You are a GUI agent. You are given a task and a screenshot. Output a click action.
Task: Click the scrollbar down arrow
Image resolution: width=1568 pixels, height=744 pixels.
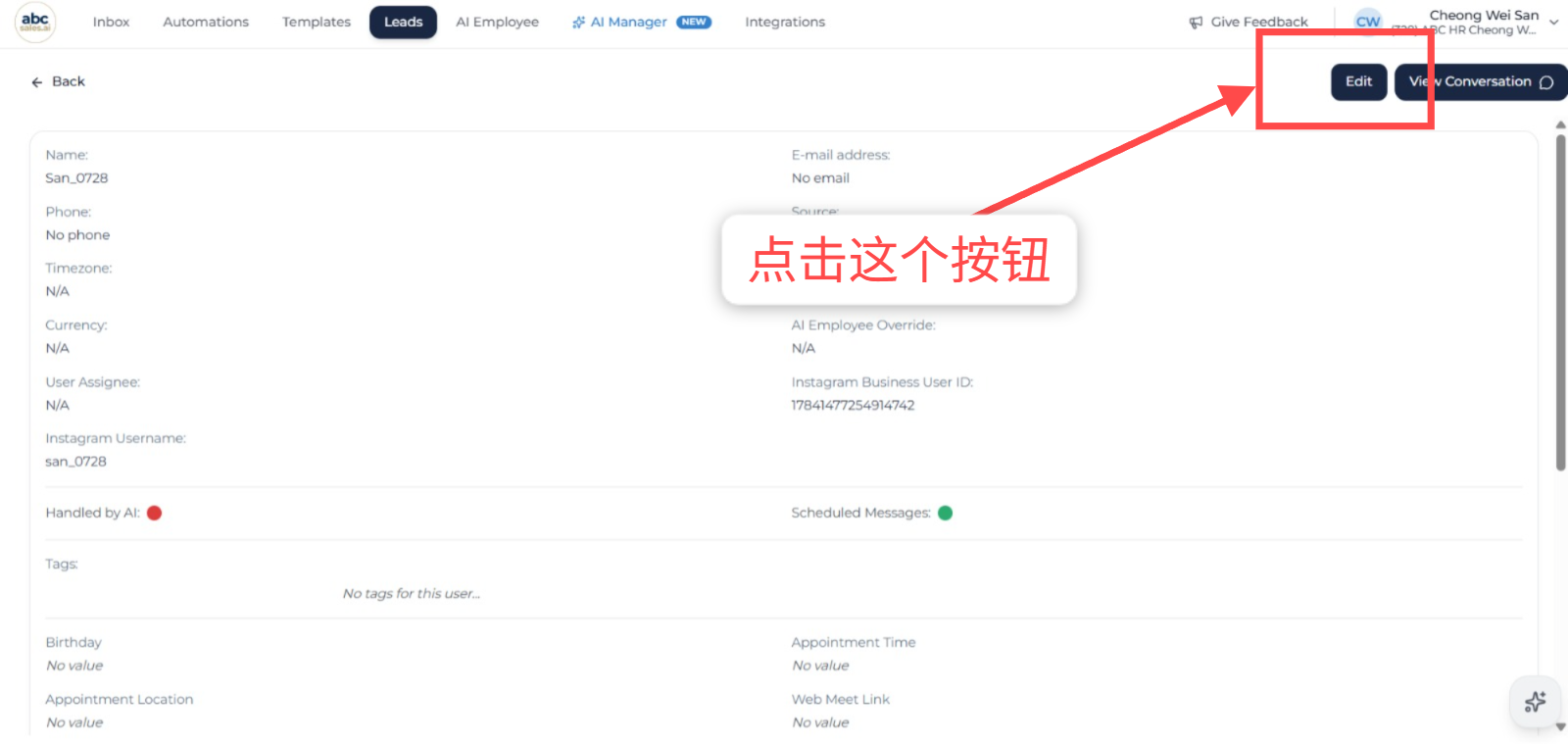point(1560,727)
